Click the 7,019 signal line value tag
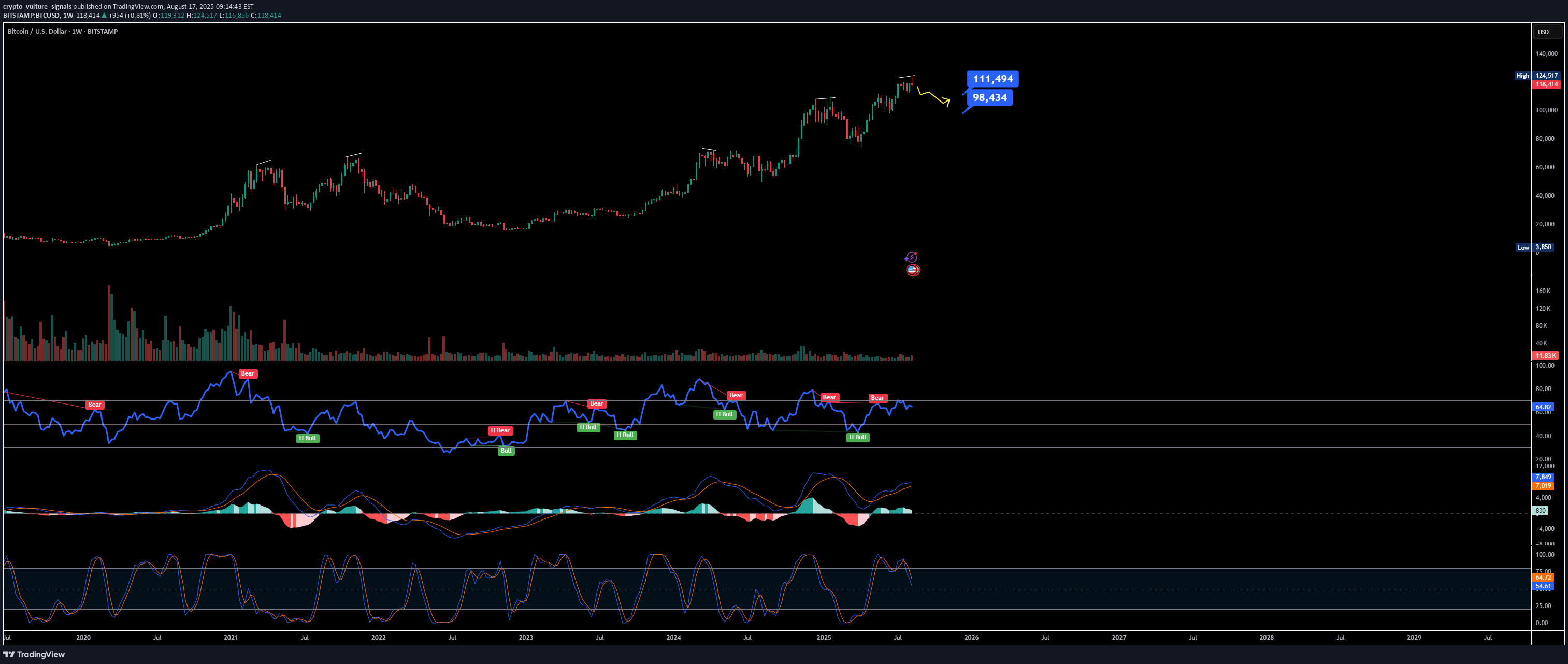This screenshot has width=1568, height=664. point(1543,486)
